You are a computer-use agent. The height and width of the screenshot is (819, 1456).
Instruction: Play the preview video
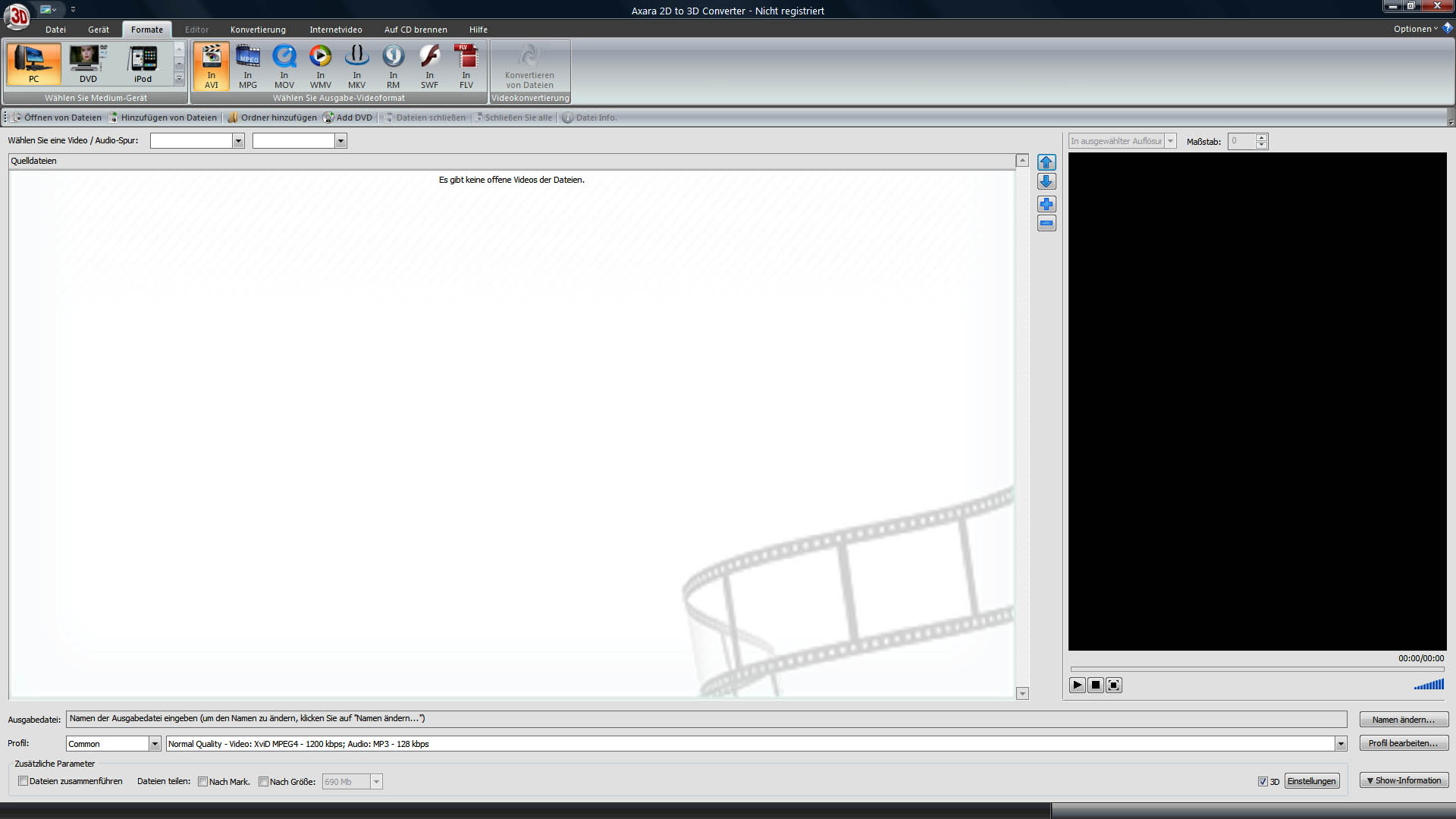(1077, 685)
